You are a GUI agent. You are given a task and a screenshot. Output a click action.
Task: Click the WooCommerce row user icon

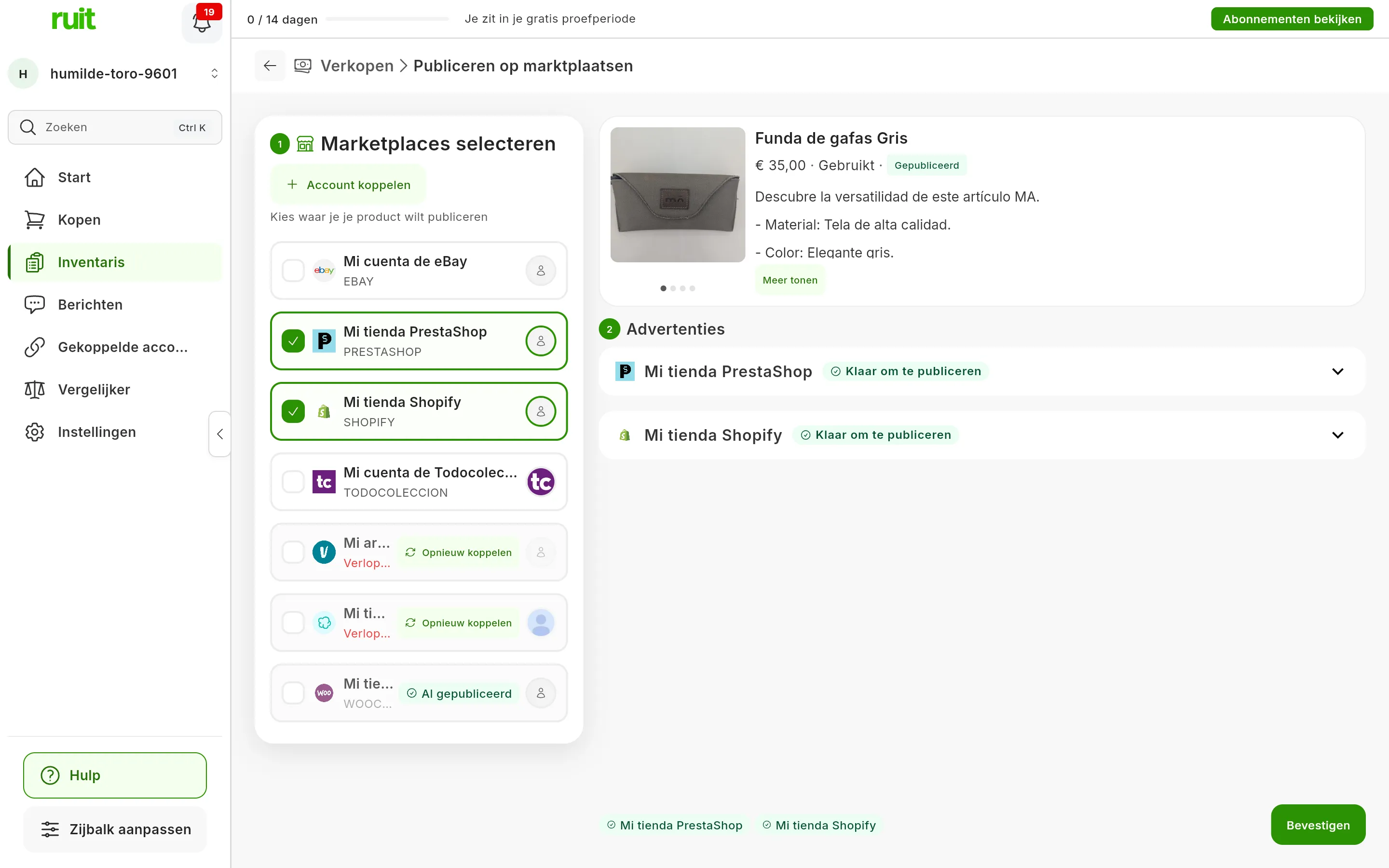pyautogui.click(x=541, y=693)
